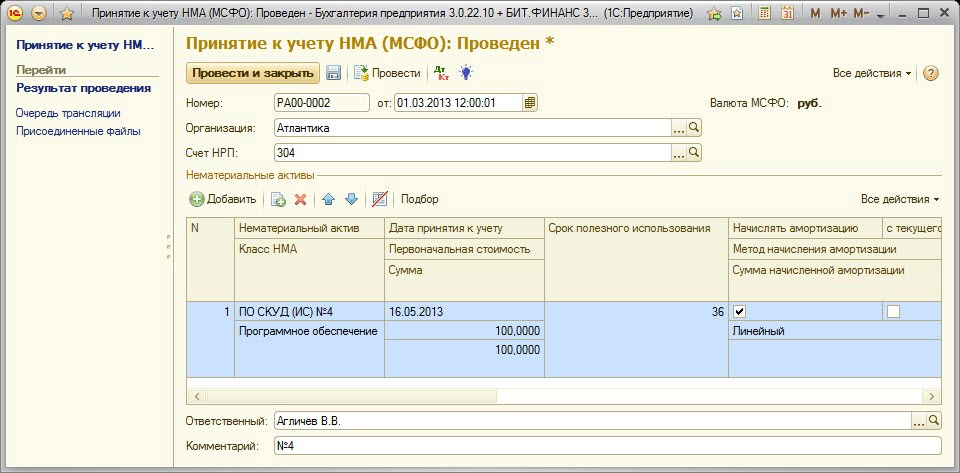
Task: Open the calendar picker next to date field
Action: coord(530,102)
